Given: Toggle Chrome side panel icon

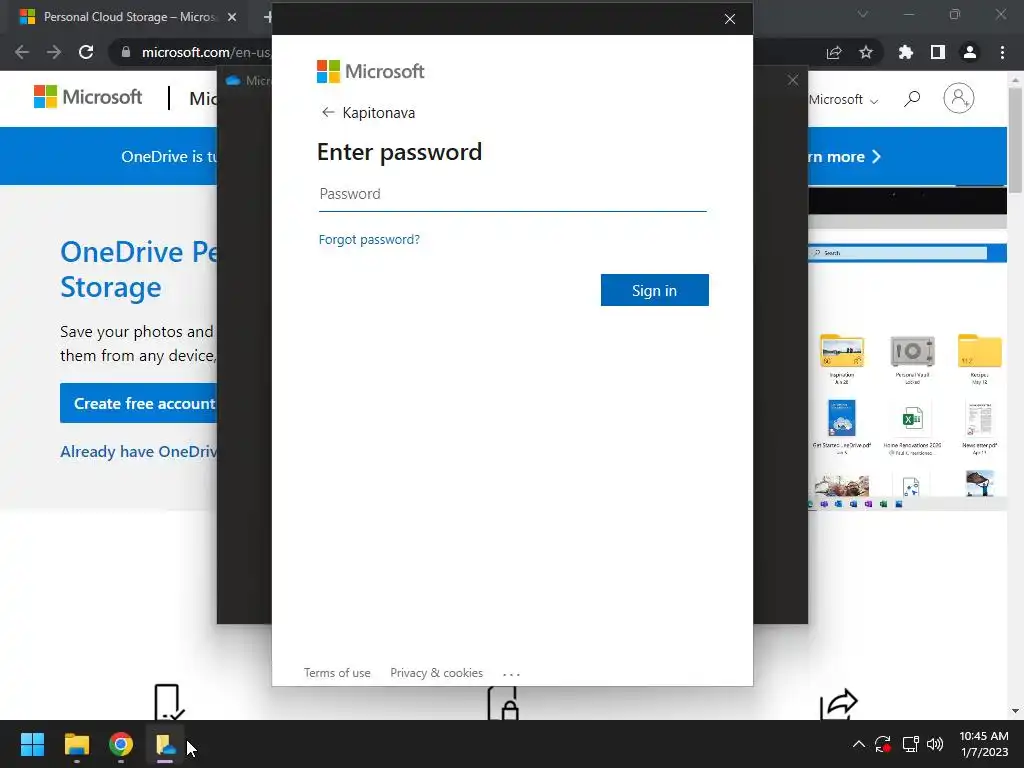Looking at the screenshot, I should pyautogui.click(x=938, y=52).
